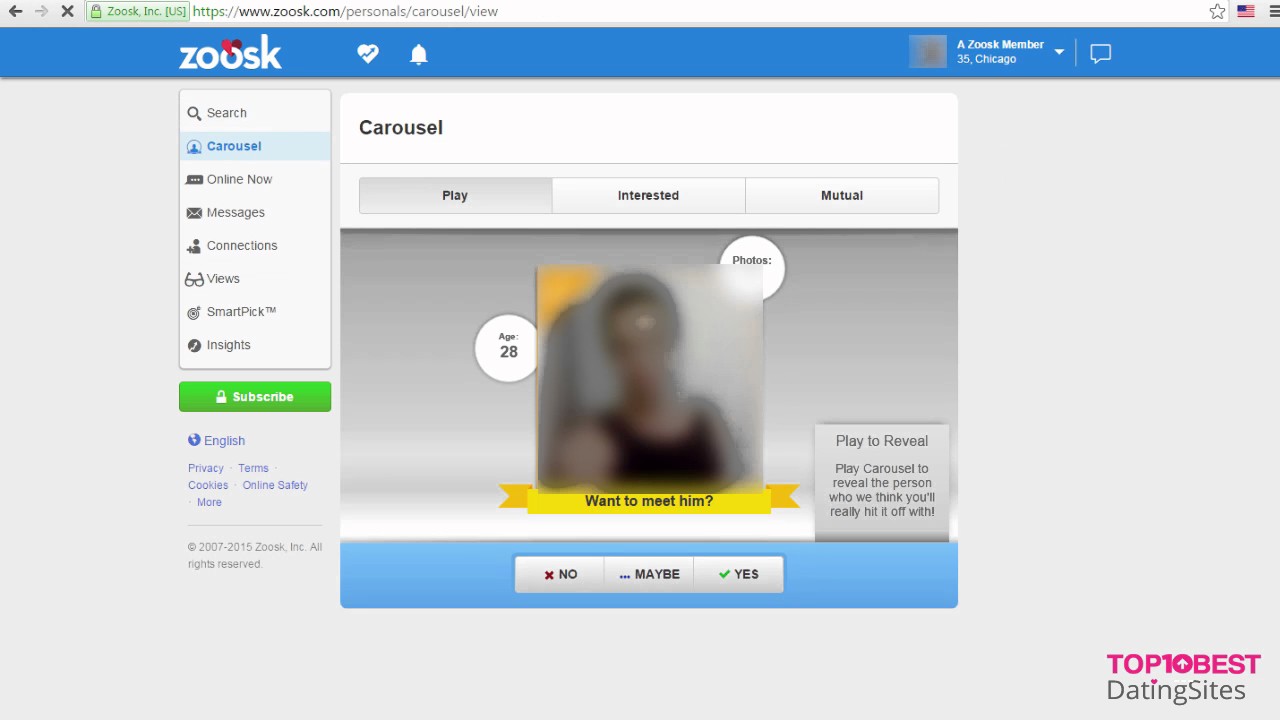Click the blurred profile avatar in header
The width and height of the screenshot is (1280, 720).
tap(928, 52)
